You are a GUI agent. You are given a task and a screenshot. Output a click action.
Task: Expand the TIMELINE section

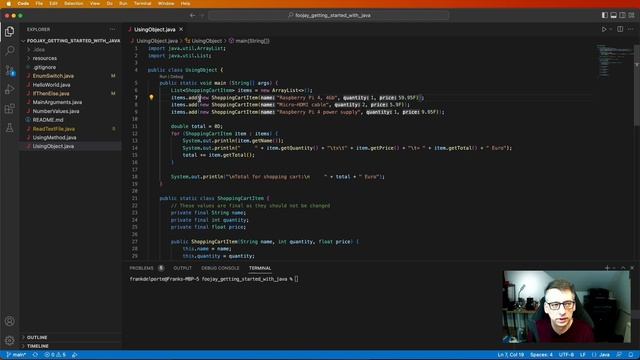coord(71,346)
